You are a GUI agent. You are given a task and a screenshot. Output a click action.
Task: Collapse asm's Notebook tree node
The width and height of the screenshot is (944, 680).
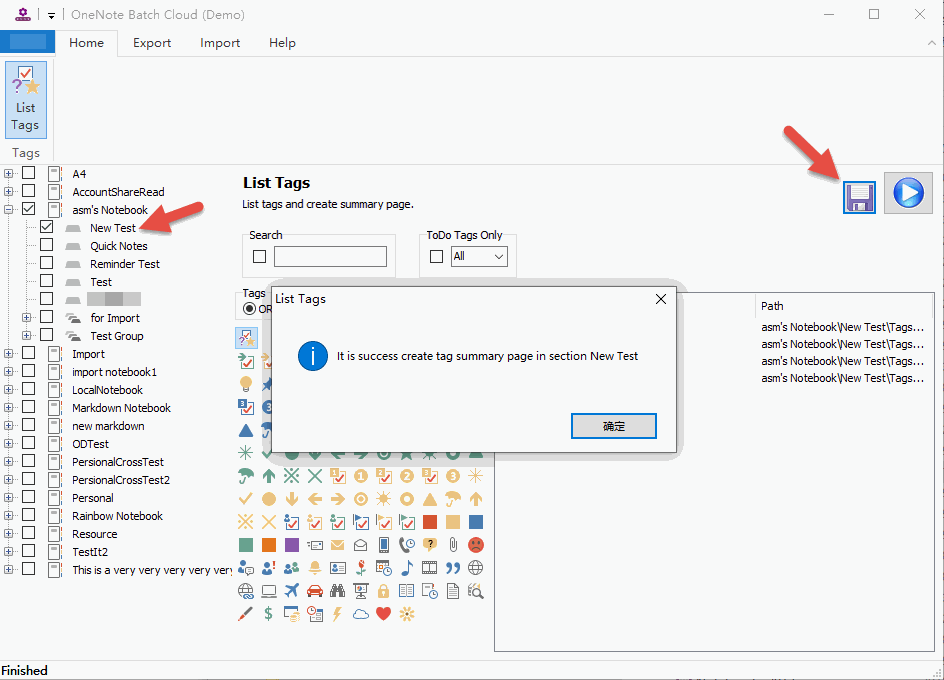click(x=8, y=210)
